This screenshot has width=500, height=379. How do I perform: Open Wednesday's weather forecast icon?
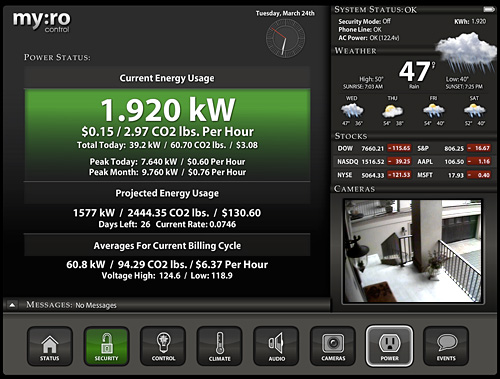(x=352, y=110)
